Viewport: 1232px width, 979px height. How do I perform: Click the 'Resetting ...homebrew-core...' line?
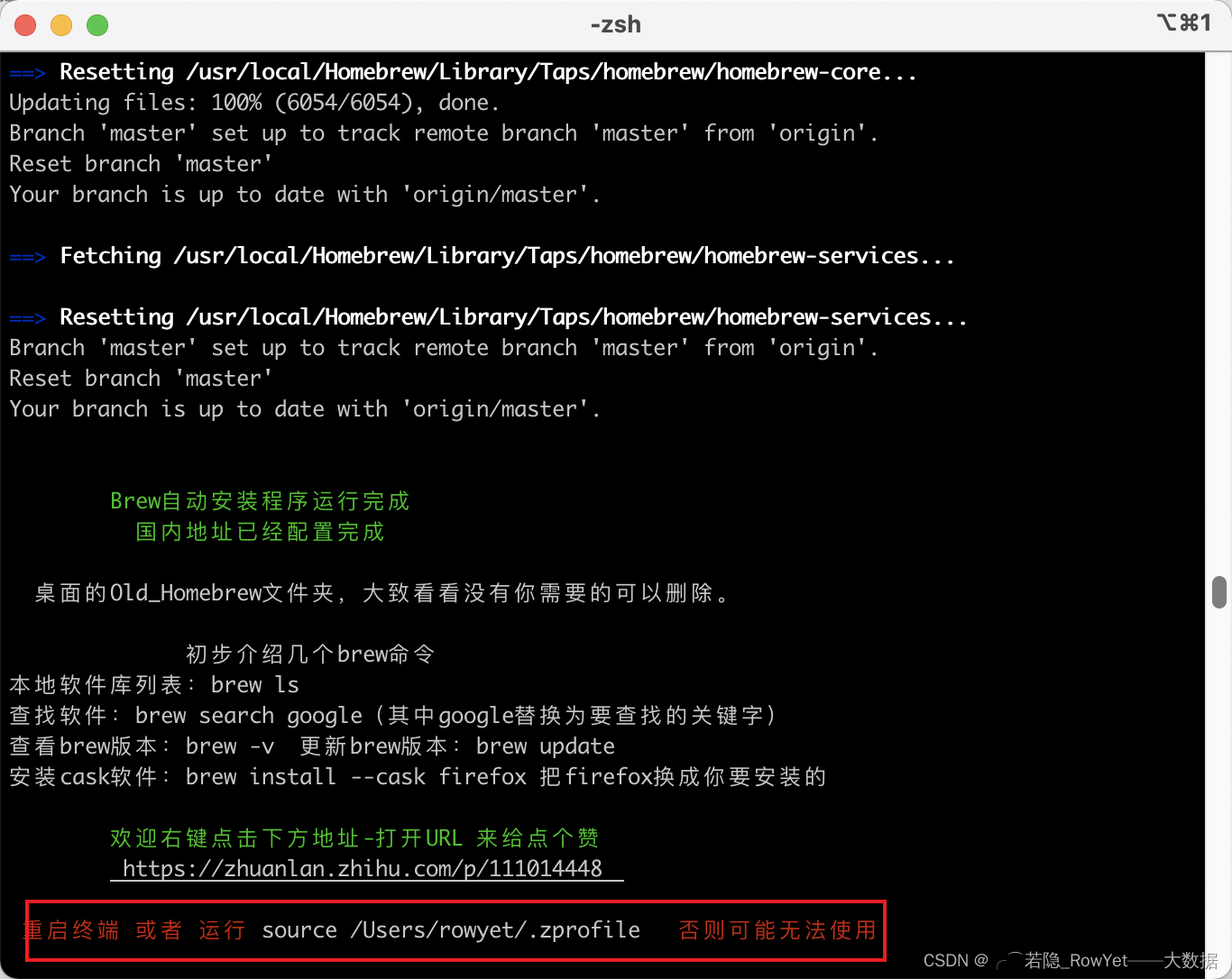click(x=464, y=72)
